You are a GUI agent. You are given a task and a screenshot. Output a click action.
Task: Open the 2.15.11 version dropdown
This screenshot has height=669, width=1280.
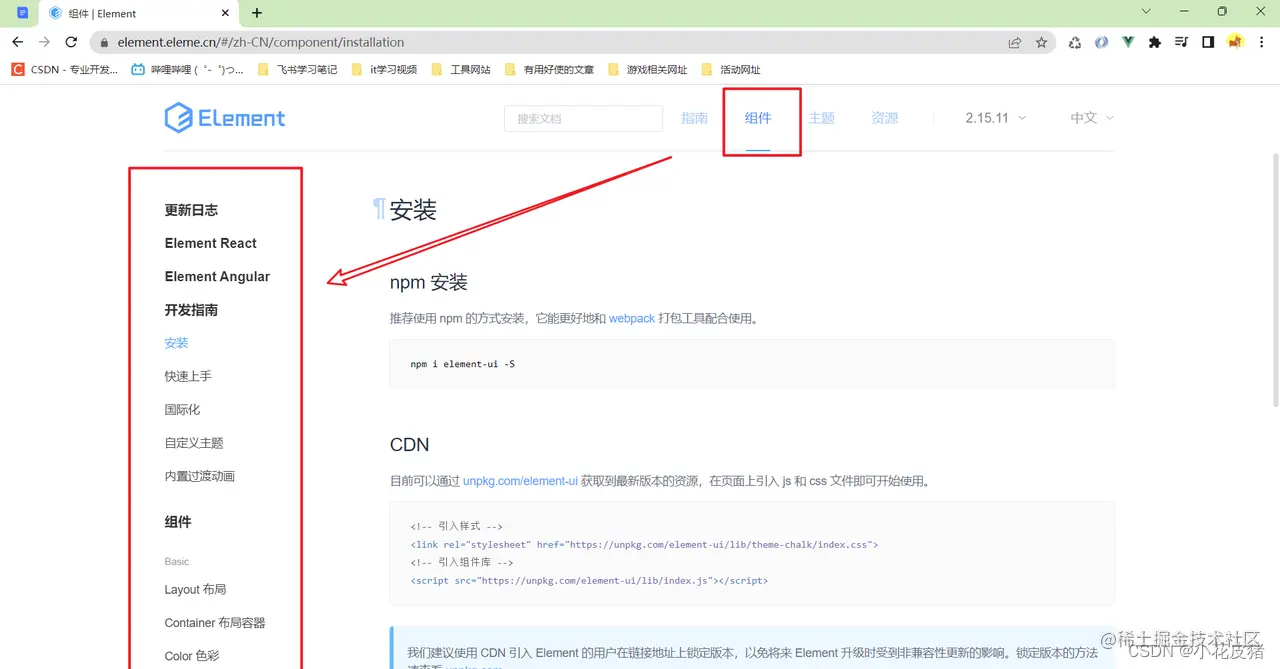pos(996,118)
